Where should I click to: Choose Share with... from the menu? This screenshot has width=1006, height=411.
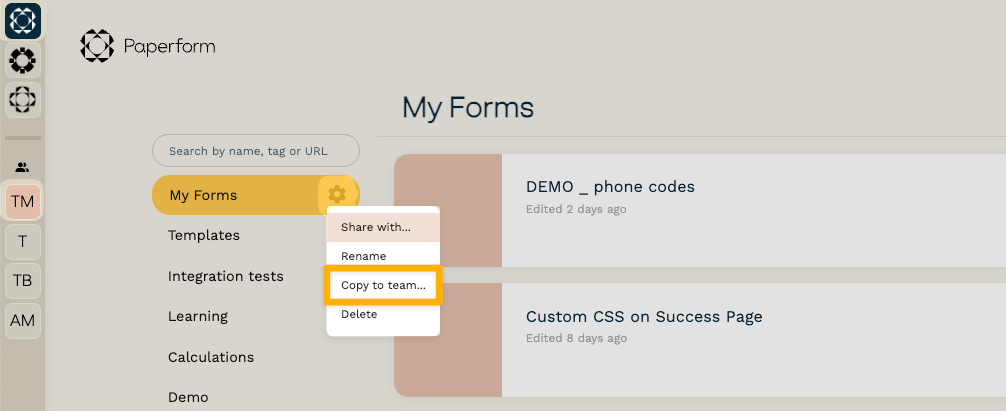(x=383, y=227)
